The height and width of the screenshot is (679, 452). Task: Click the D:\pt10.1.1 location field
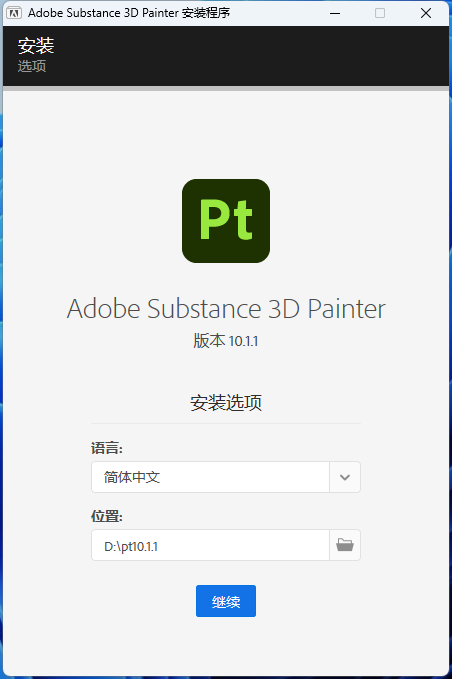(210, 545)
